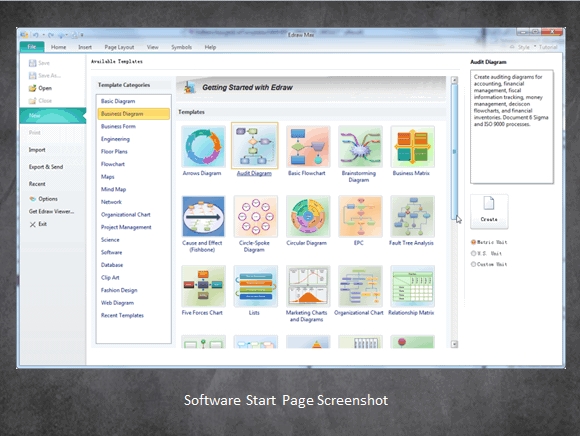This screenshot has width=580, height=436.
Task: Click the Create button
Action: tap(489, 211)
